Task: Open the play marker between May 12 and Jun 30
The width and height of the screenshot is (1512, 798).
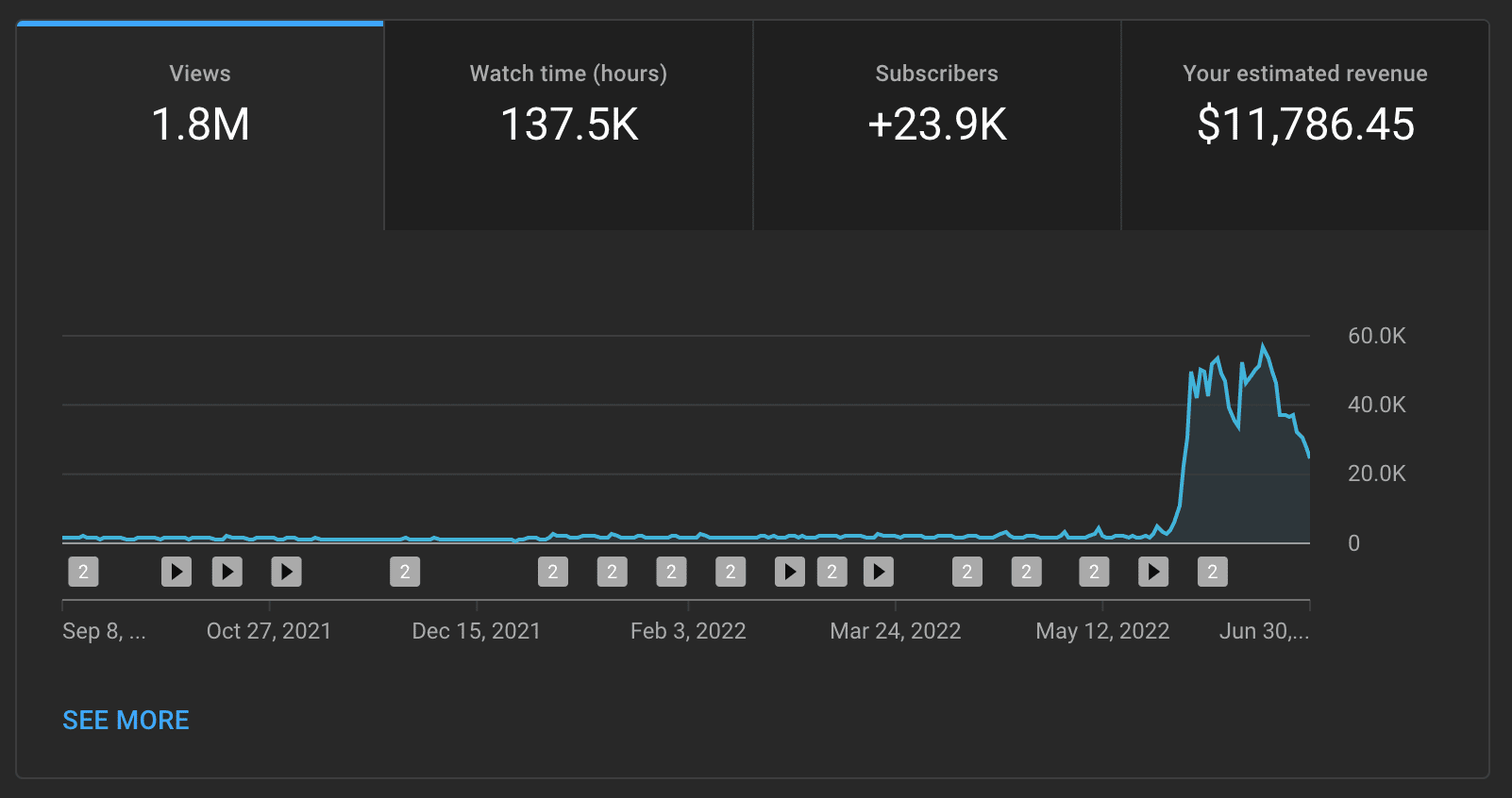Action: click(1153, 571)
